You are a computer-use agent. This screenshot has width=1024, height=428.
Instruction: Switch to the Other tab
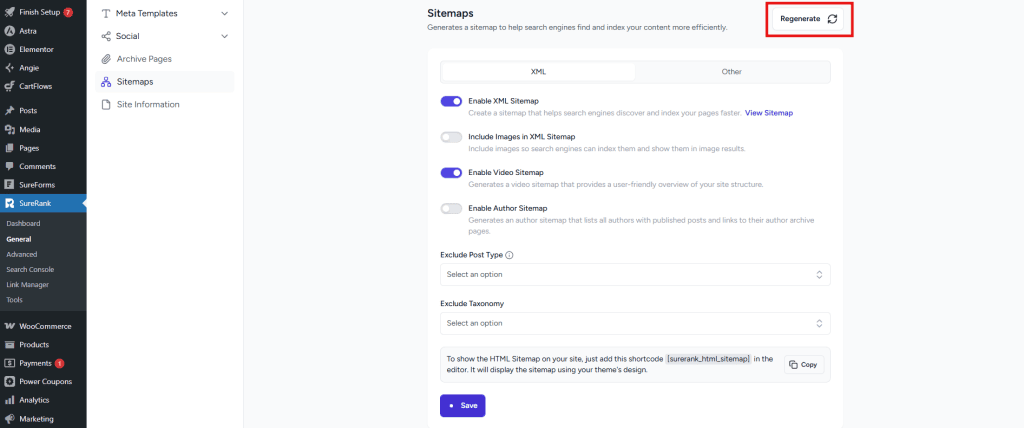pos(731,72)
